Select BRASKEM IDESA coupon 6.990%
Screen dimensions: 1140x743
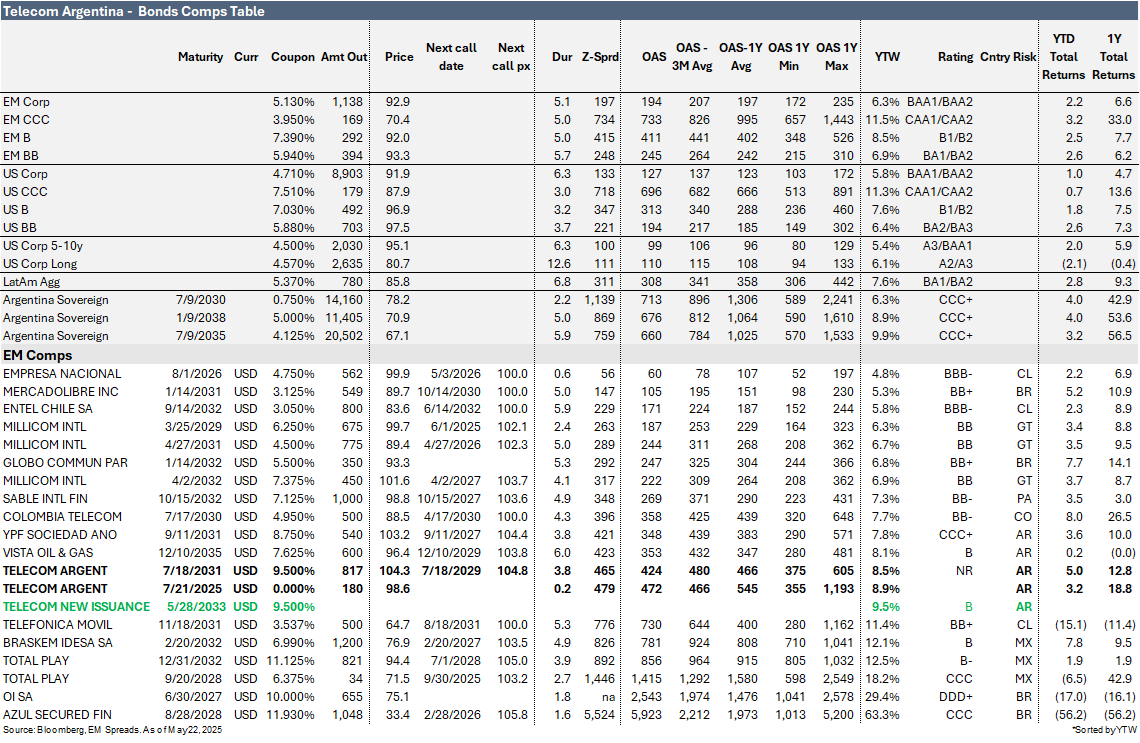coord(294,643)
